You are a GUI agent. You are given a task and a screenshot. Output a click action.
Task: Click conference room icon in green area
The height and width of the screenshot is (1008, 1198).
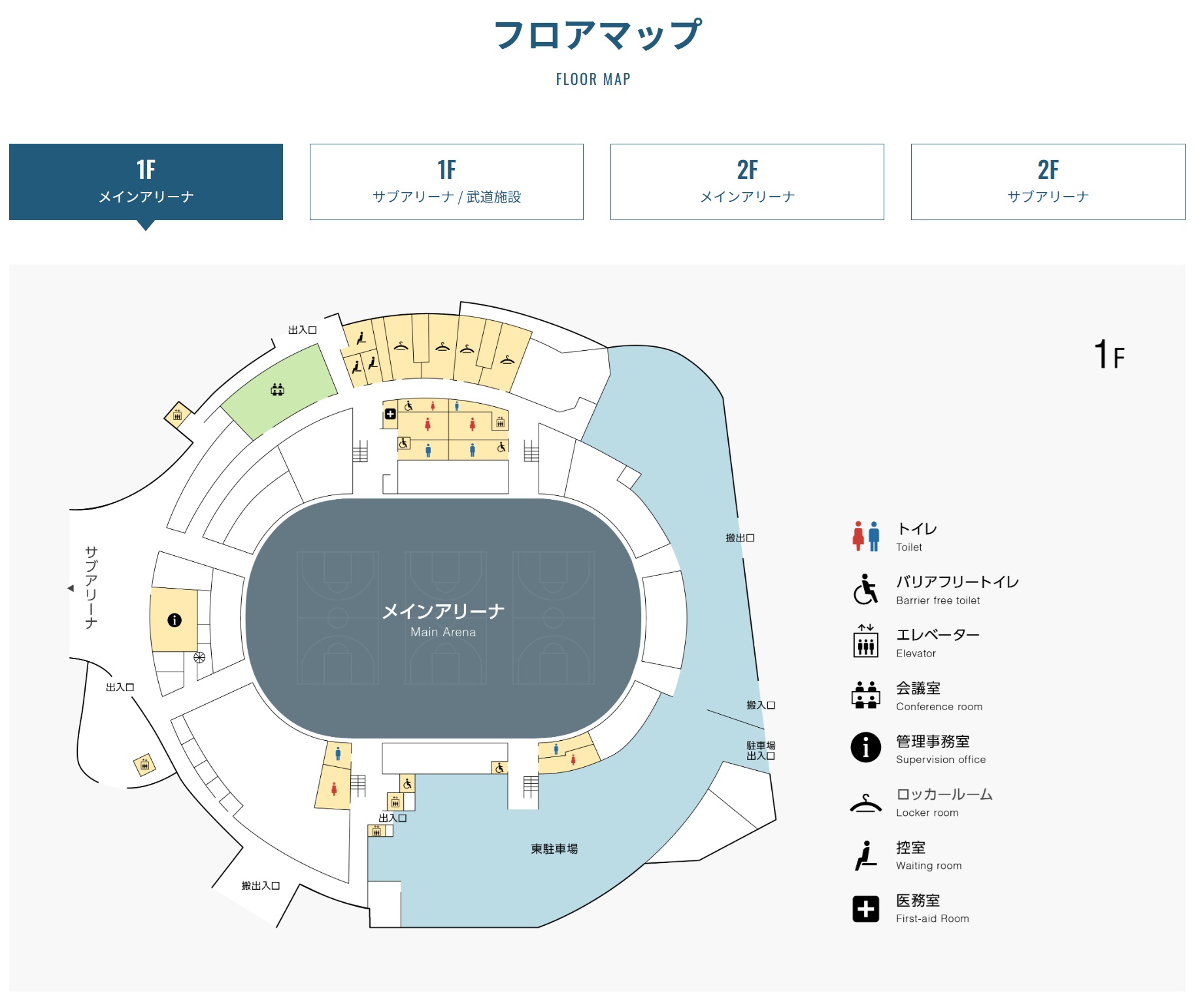[x=278, y=390]
